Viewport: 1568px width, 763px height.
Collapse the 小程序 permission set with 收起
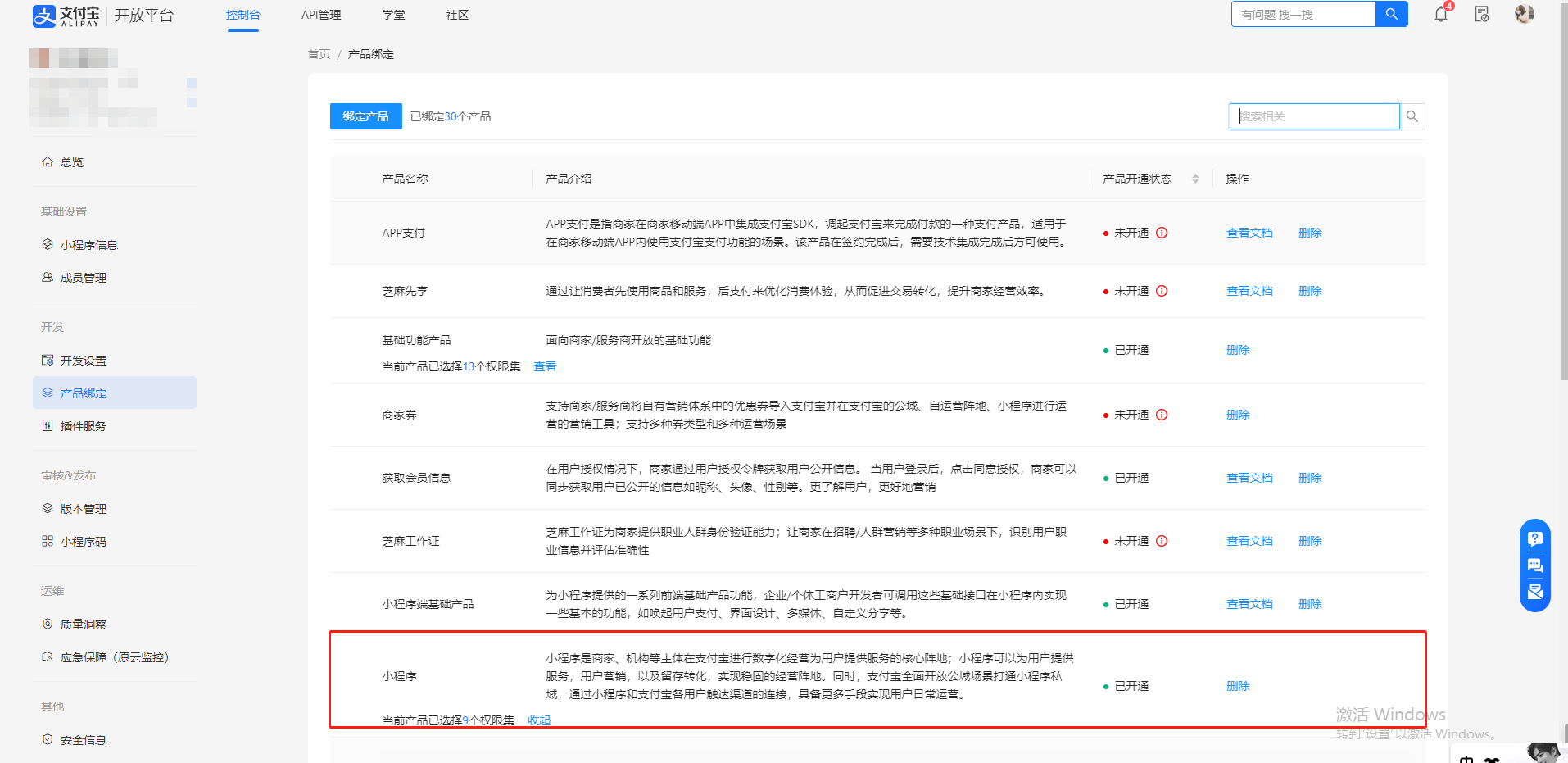539,720
